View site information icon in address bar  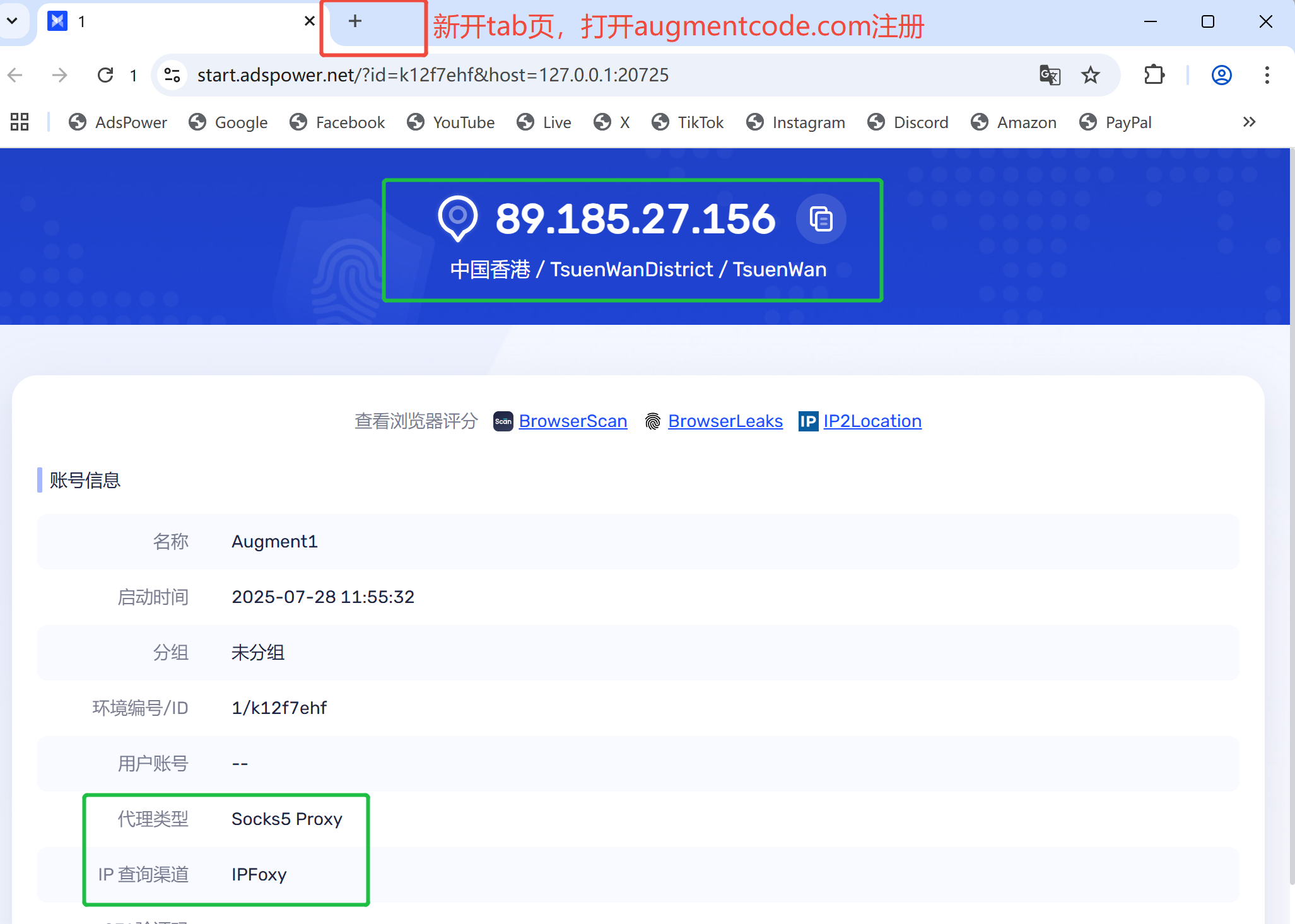point(172,75)
